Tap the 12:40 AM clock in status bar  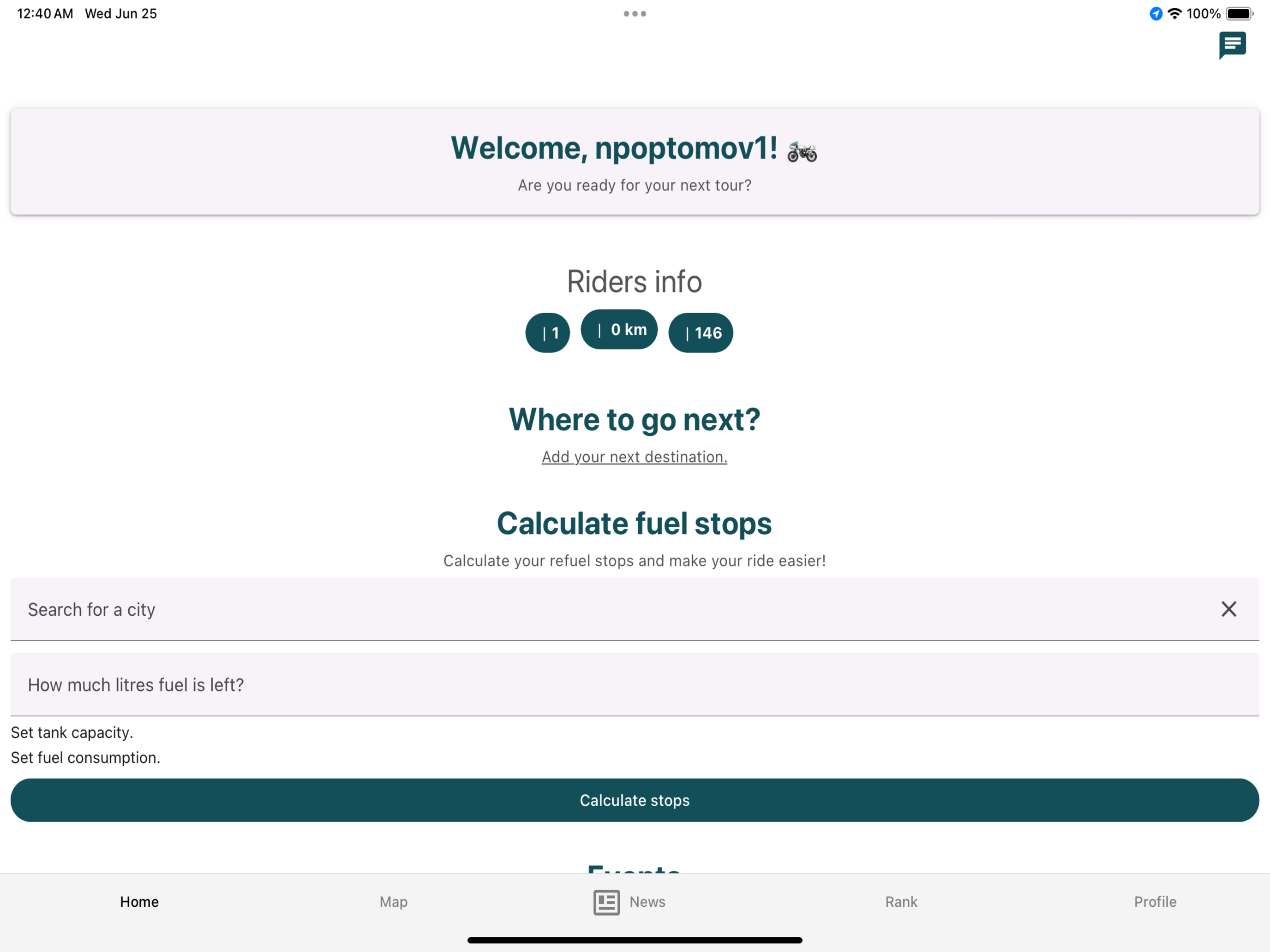tap(45, 14)
